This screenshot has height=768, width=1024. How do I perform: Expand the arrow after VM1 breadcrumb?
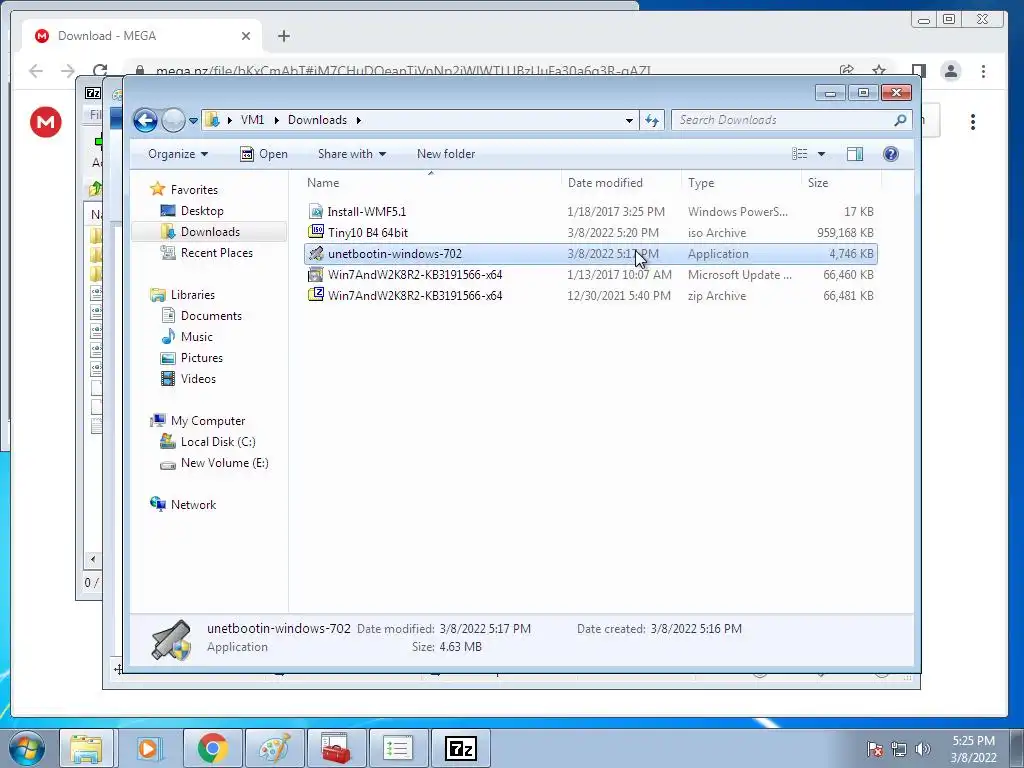pos(276,120)
